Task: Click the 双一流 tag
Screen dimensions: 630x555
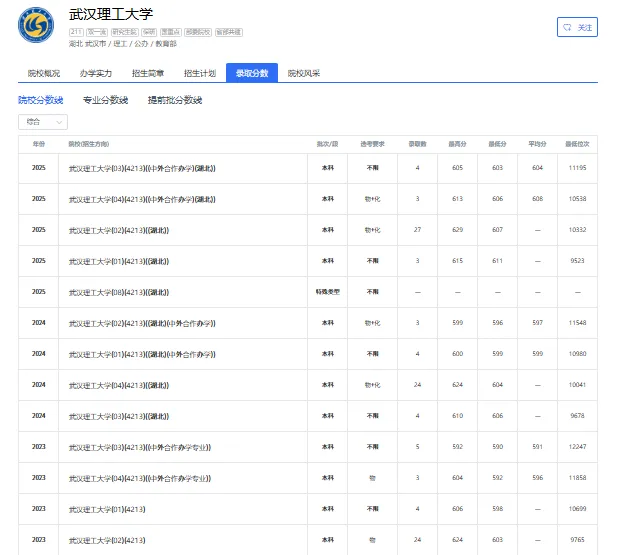Action: pos(97,32)
